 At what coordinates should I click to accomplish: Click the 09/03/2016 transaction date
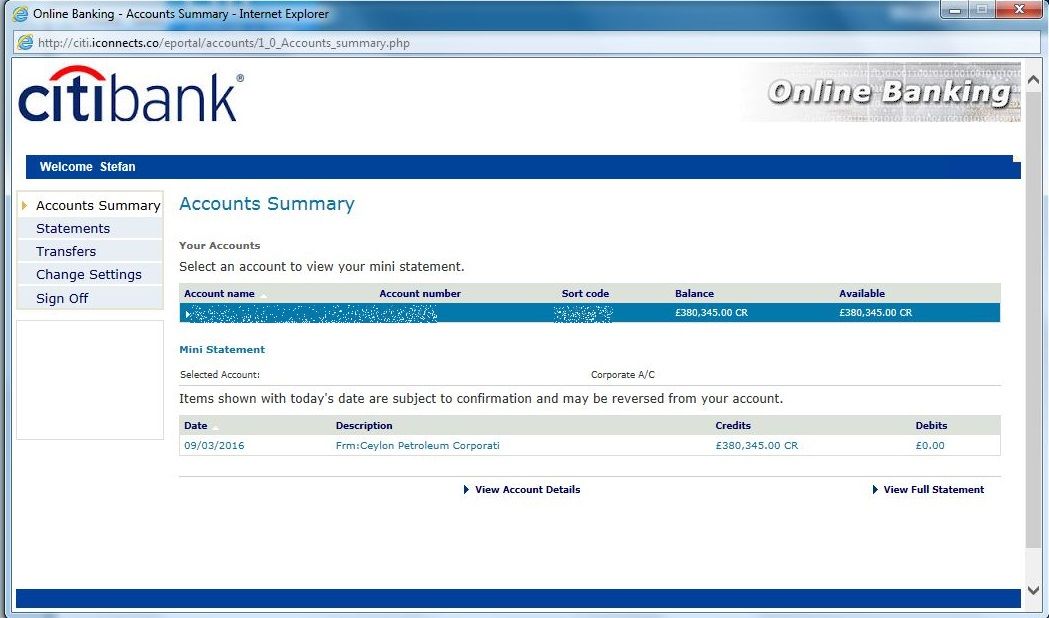coord(214,445)
